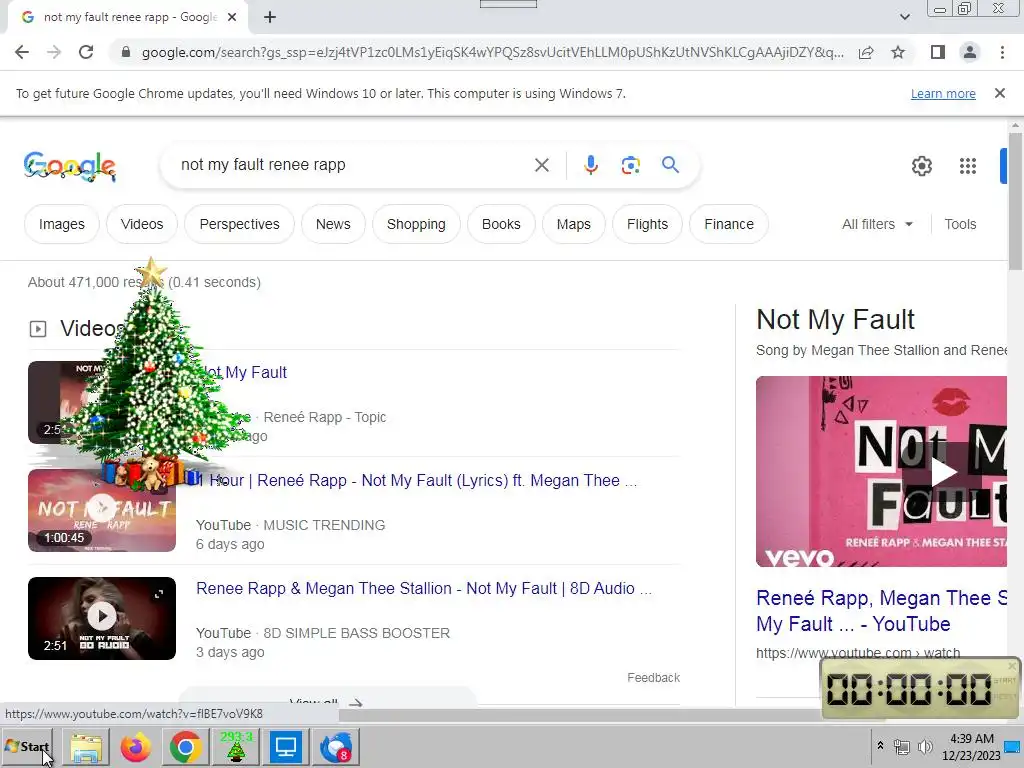Screen dimensions: 1024x768
Task: Open Thunderbird from the taskbar
Action: point(336,747)
